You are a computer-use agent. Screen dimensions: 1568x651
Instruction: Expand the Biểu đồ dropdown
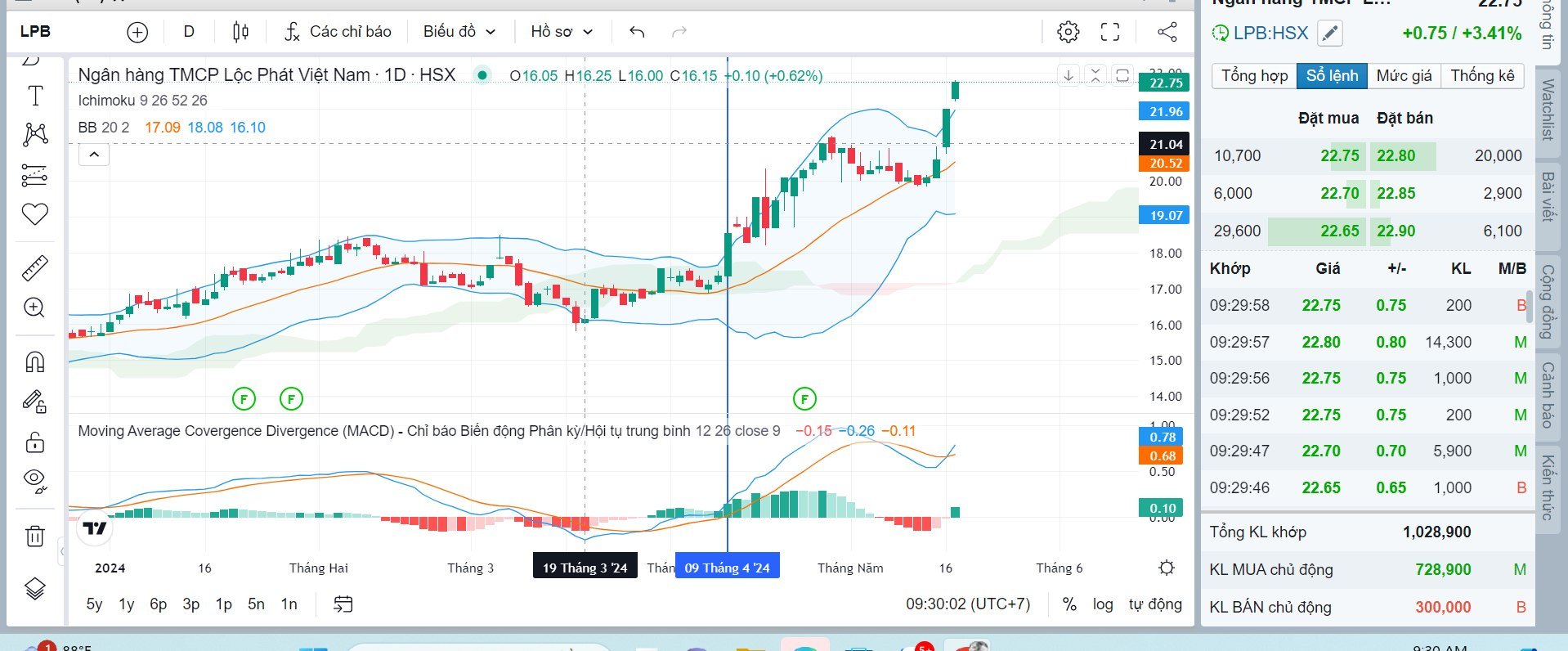459,32
